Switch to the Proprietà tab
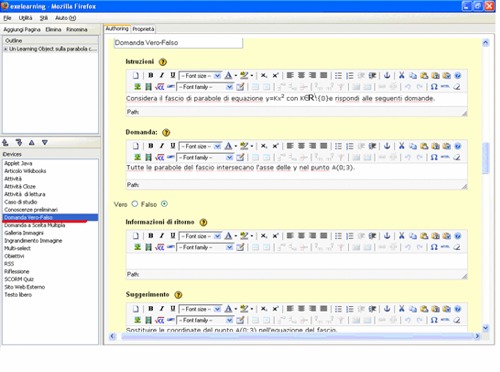The image size is (500, 372). click(143, 29)
